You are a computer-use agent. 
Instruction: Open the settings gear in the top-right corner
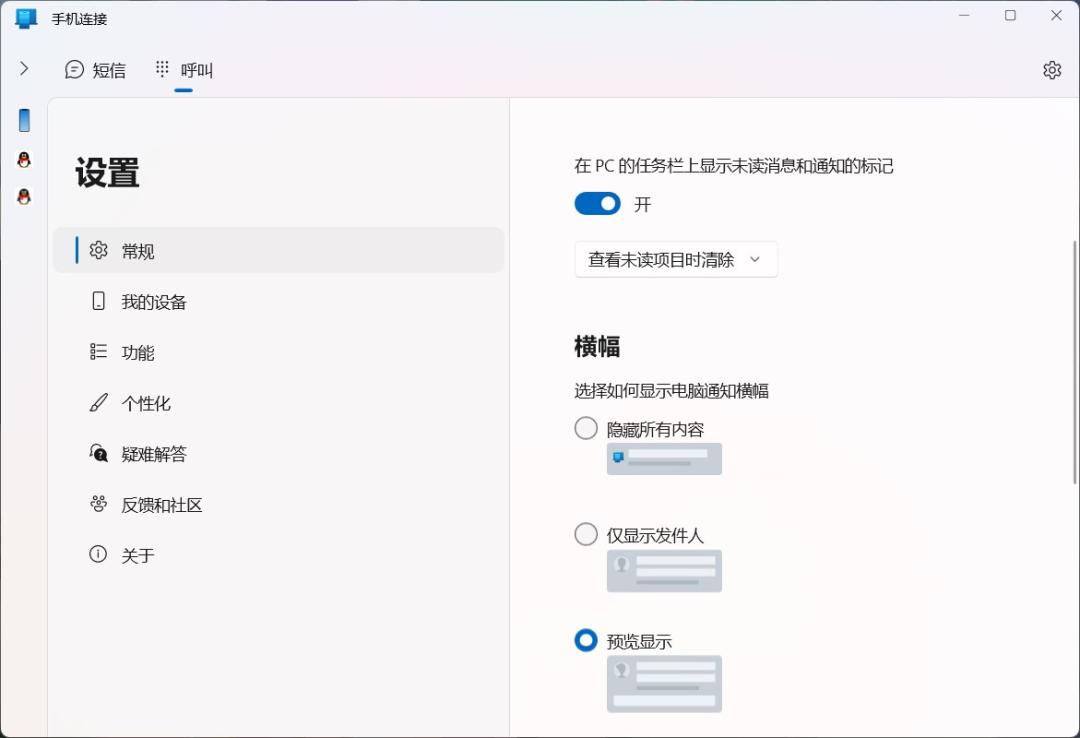pyautogui.click(x=1051, y=69)
